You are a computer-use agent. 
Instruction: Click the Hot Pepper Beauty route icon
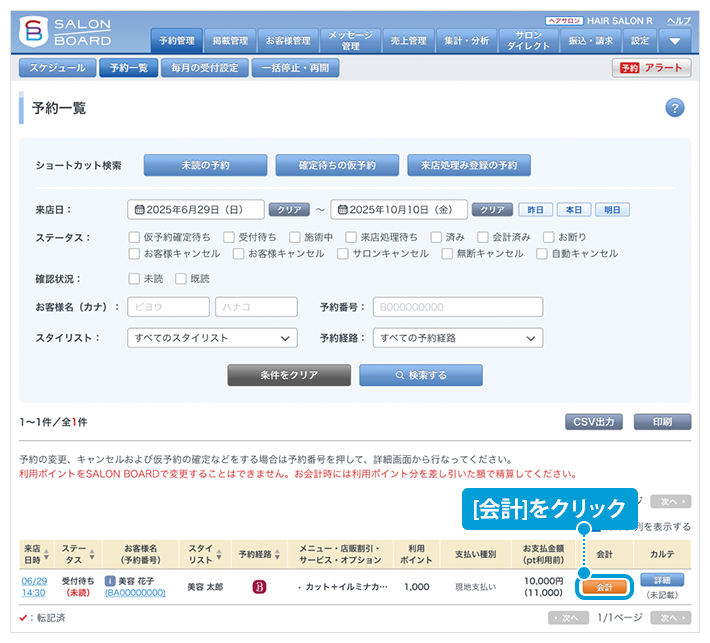point(259,587)
